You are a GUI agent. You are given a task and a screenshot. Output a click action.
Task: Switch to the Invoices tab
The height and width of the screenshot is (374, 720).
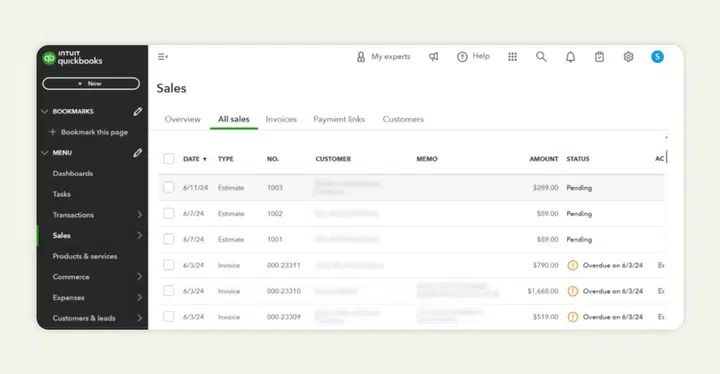coord(281,119)
